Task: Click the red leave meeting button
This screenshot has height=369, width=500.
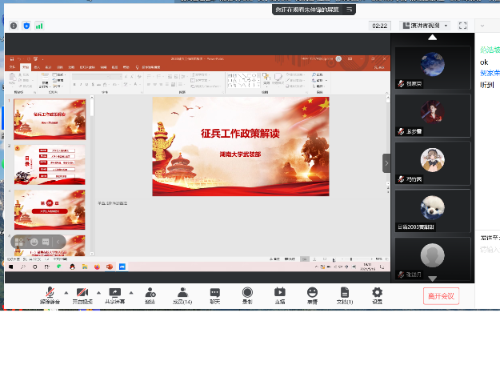Action: pyautogui.click(x=441, y=296)
